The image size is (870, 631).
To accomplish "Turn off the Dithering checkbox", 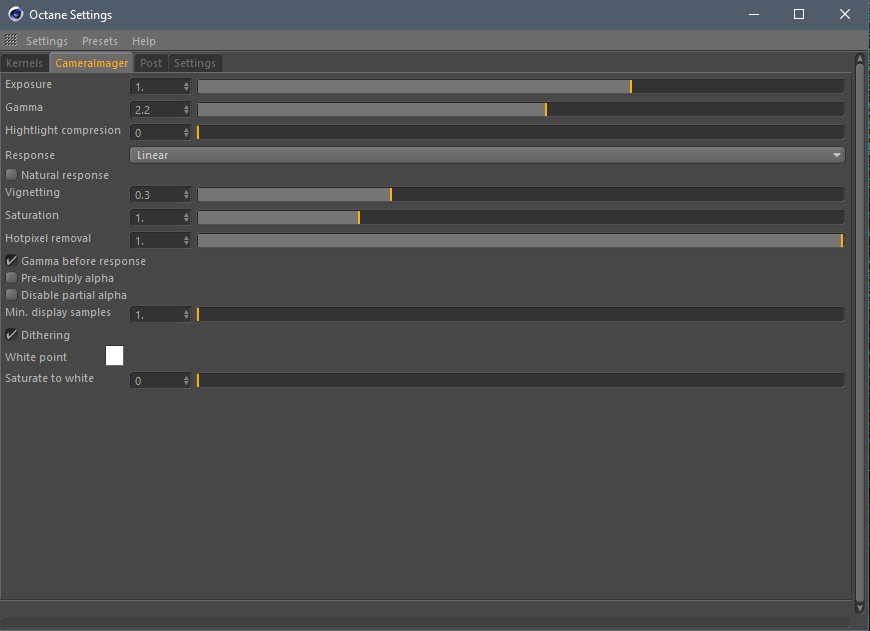I will click(x=11, y=335).
